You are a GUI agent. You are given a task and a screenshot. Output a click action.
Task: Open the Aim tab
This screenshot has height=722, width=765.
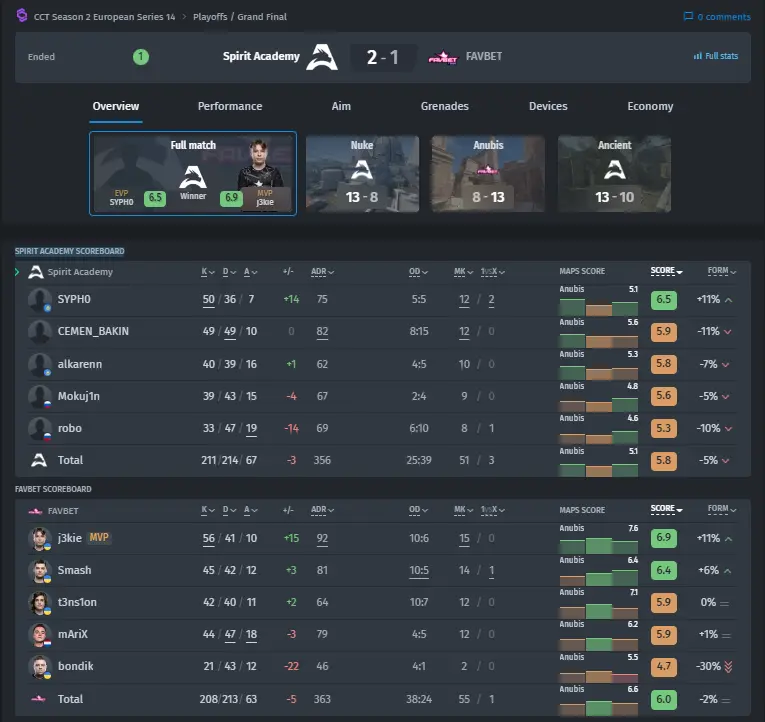click(x=341, y=106)
